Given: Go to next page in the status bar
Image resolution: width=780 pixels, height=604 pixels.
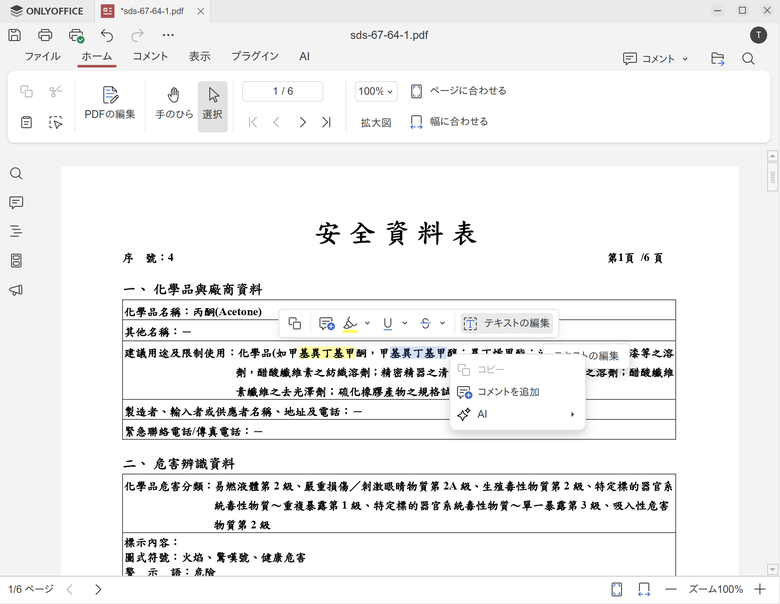Looking at the screenshot, I should (98, 590).
